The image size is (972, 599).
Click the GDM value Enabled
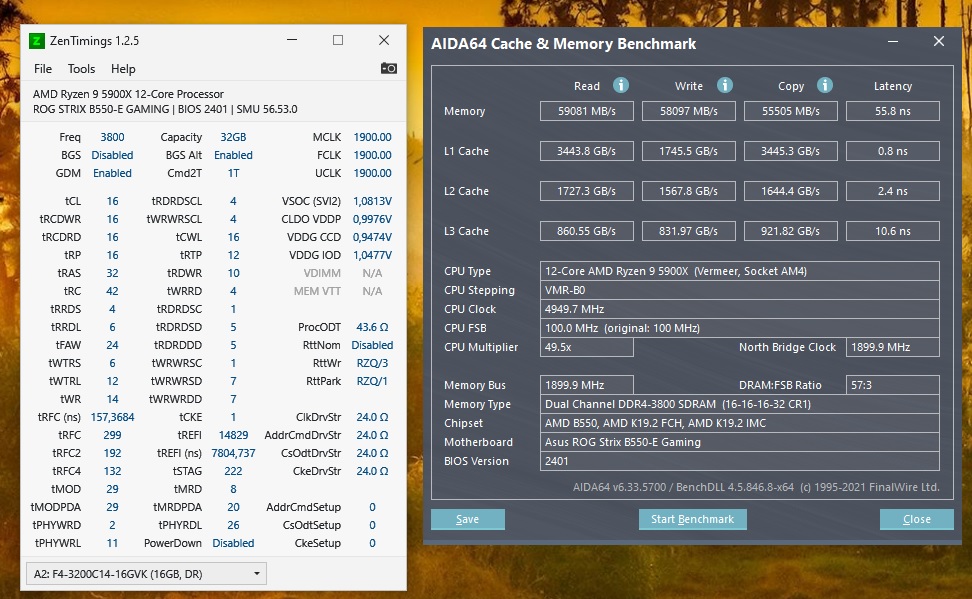112,173
